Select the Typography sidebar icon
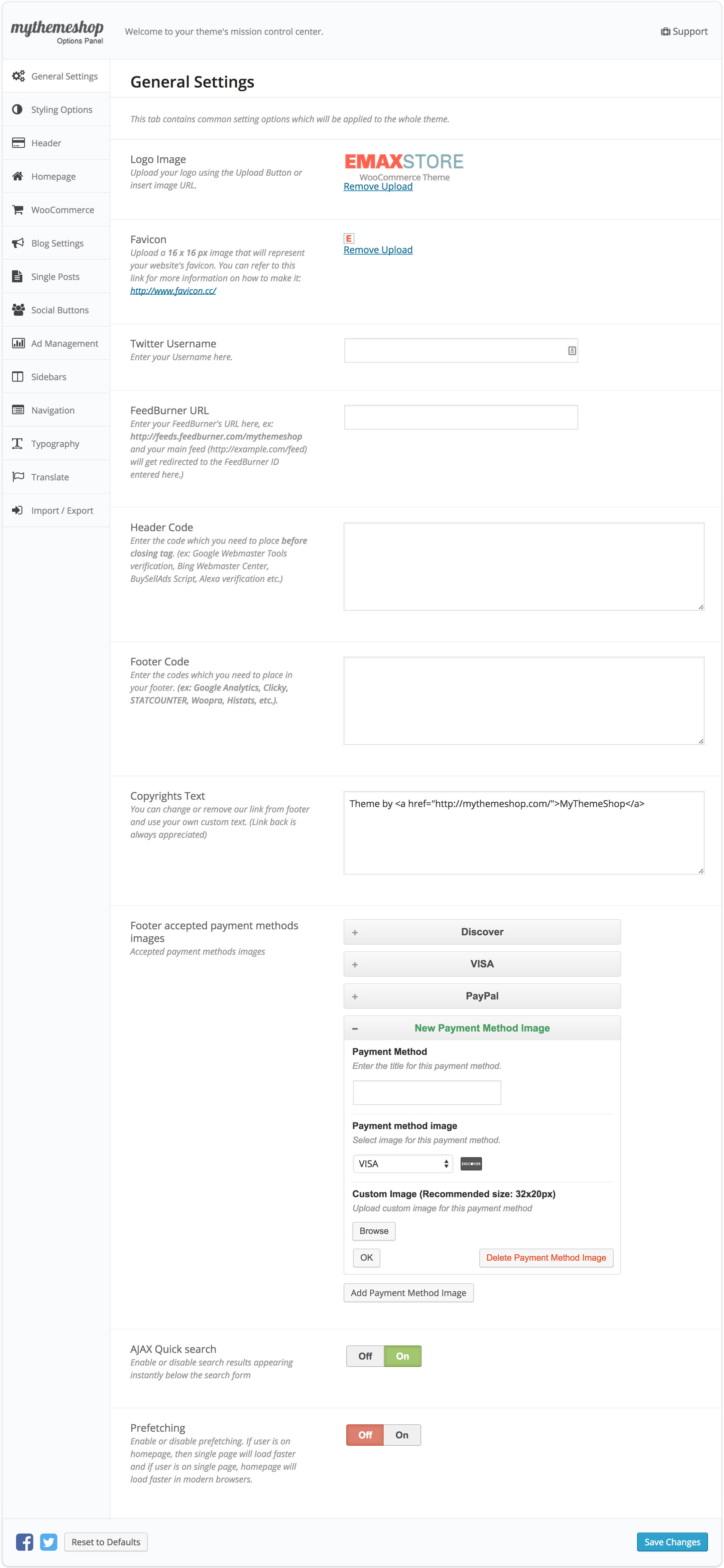 pos(17,443)
